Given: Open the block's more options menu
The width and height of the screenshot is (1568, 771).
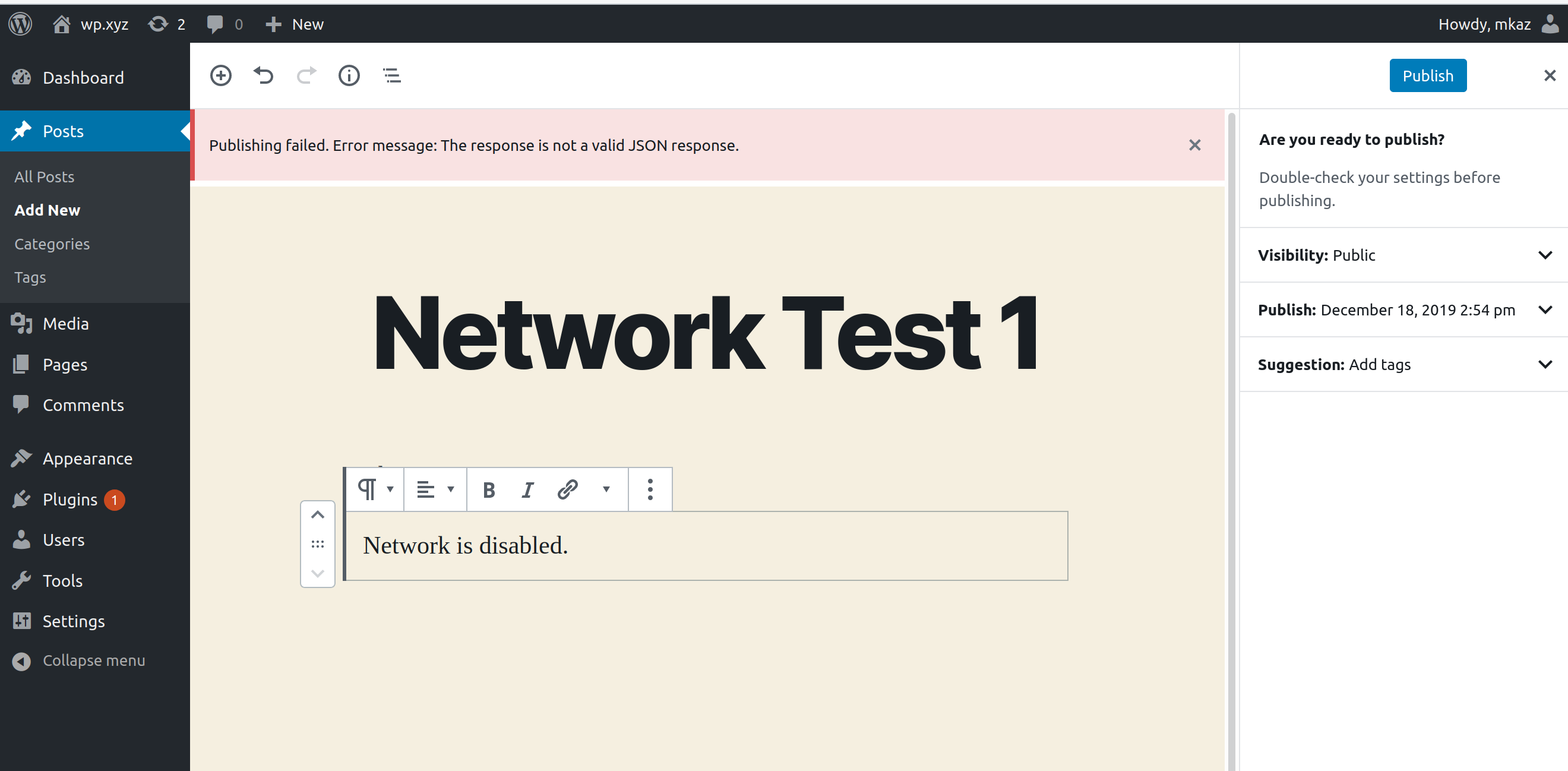Looking at the screenshot, I should point(650,489).
